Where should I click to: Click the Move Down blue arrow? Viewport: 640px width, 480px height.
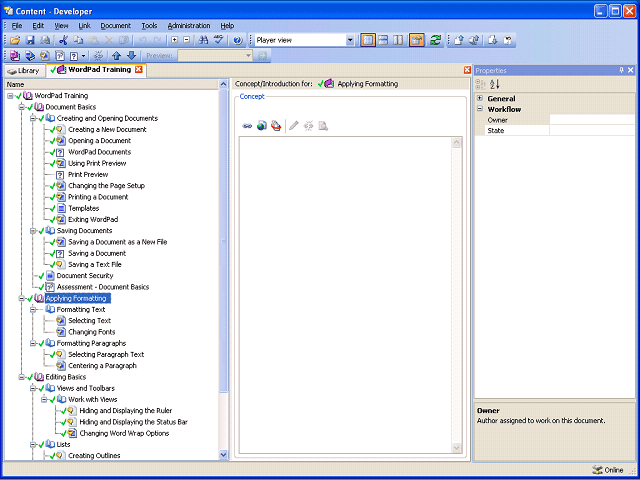[x=131, y=56]
